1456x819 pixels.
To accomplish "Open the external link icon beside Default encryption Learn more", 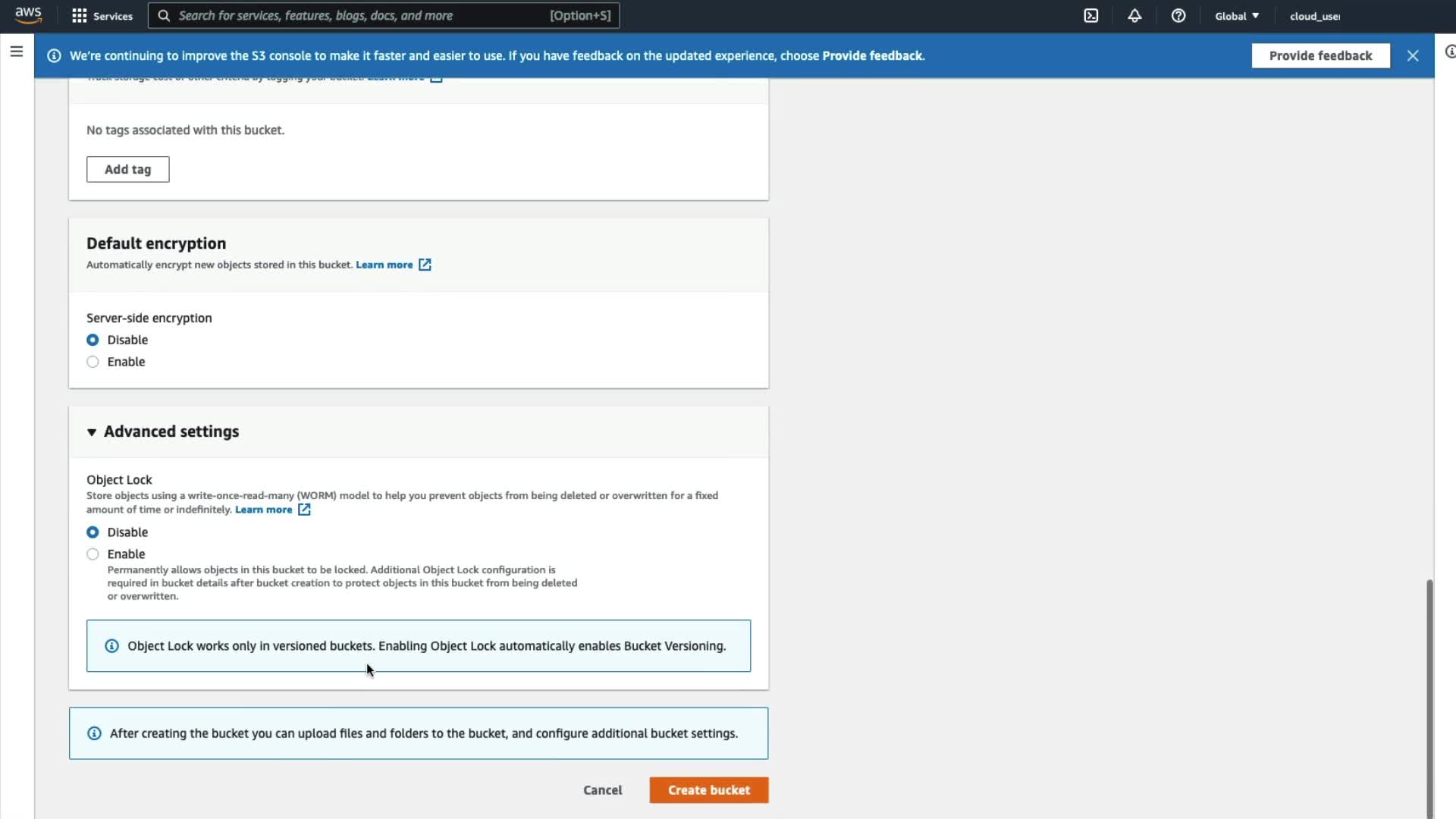I will click(425, 265).
